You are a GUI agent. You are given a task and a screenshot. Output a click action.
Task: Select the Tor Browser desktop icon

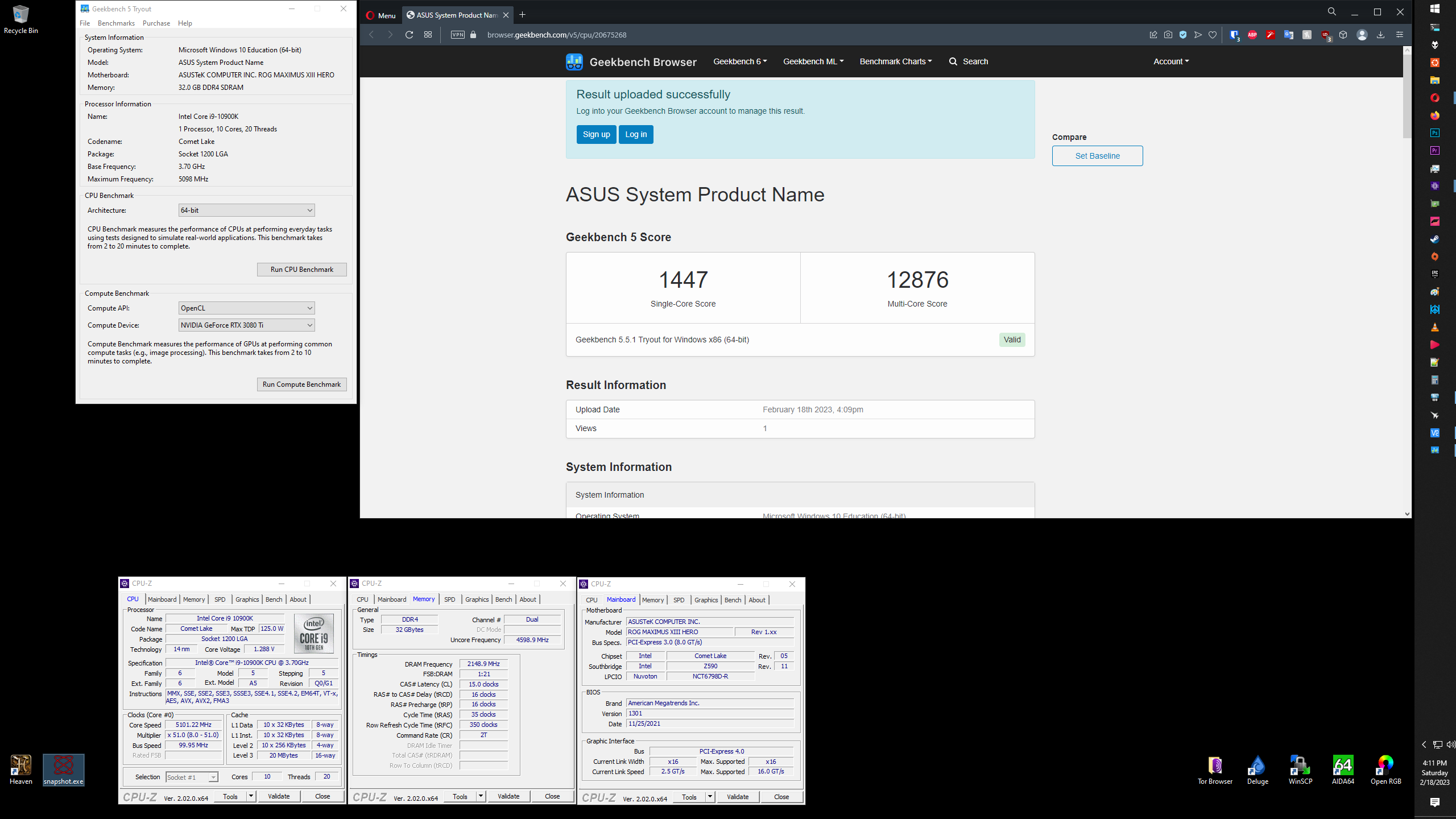[x=1215, y=770]
